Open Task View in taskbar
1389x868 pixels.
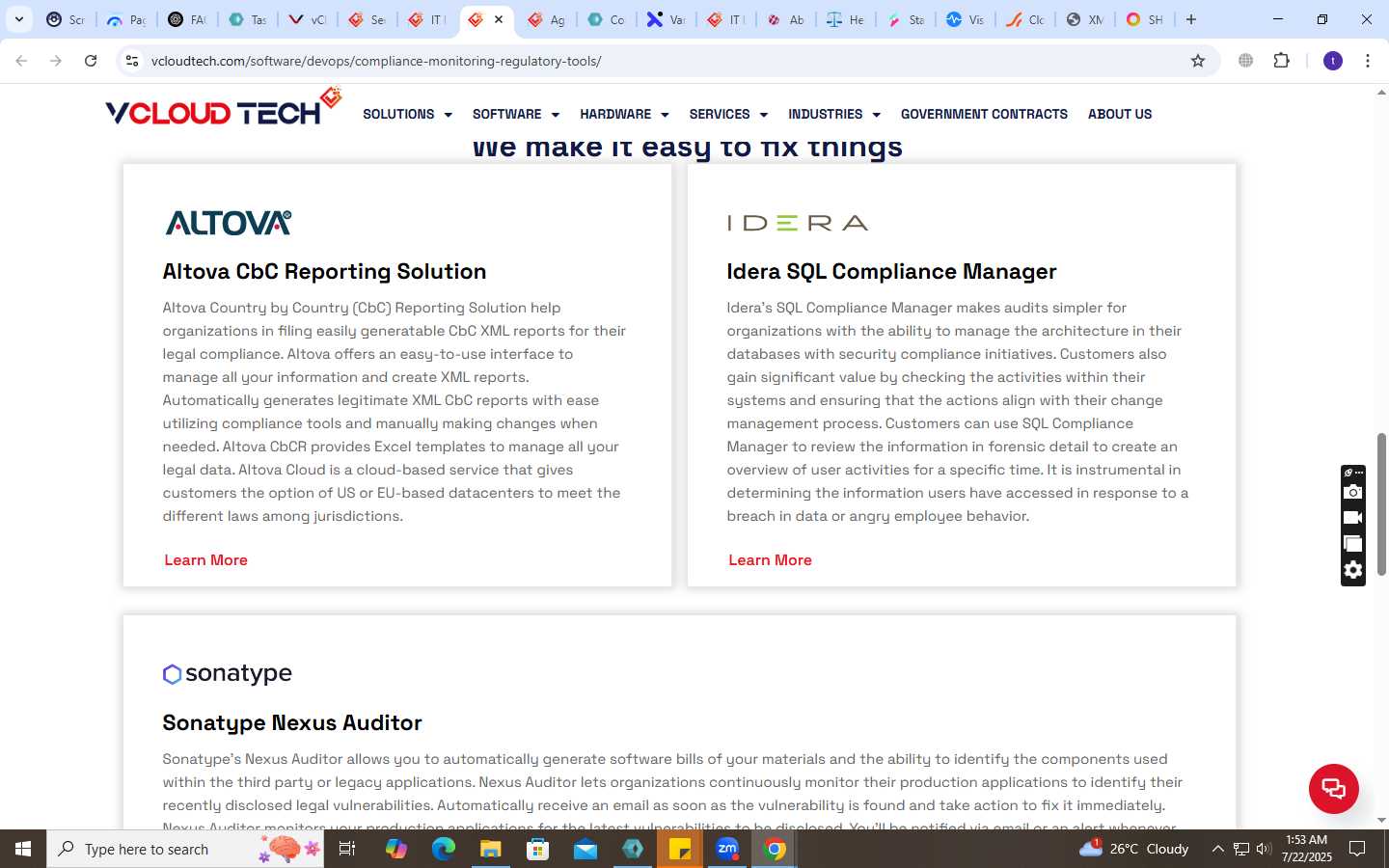point(347,849)
